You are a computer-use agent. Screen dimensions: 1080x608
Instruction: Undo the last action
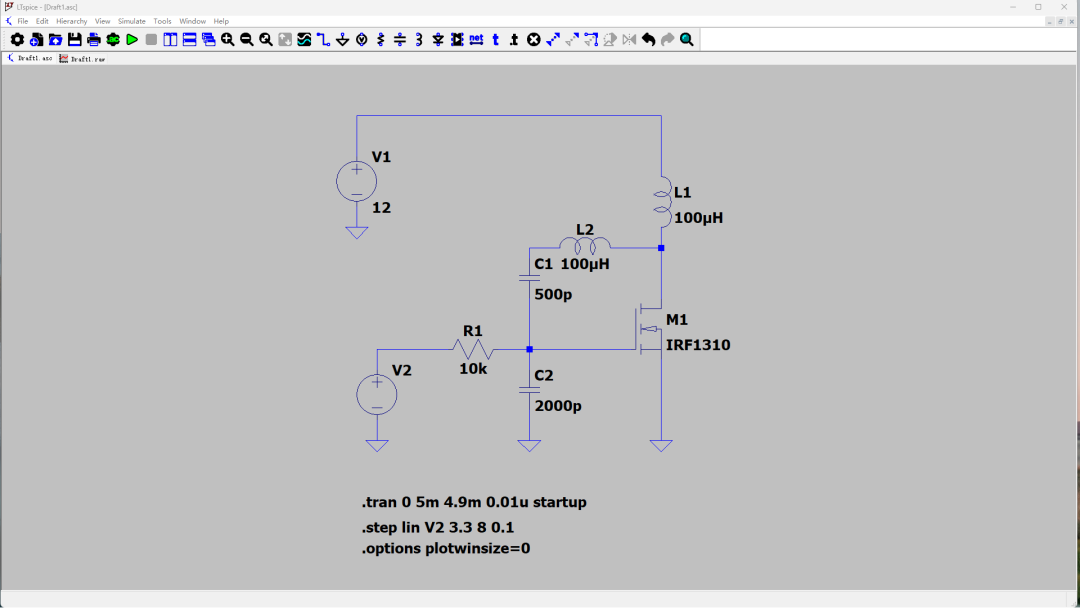tap(648, 40)
